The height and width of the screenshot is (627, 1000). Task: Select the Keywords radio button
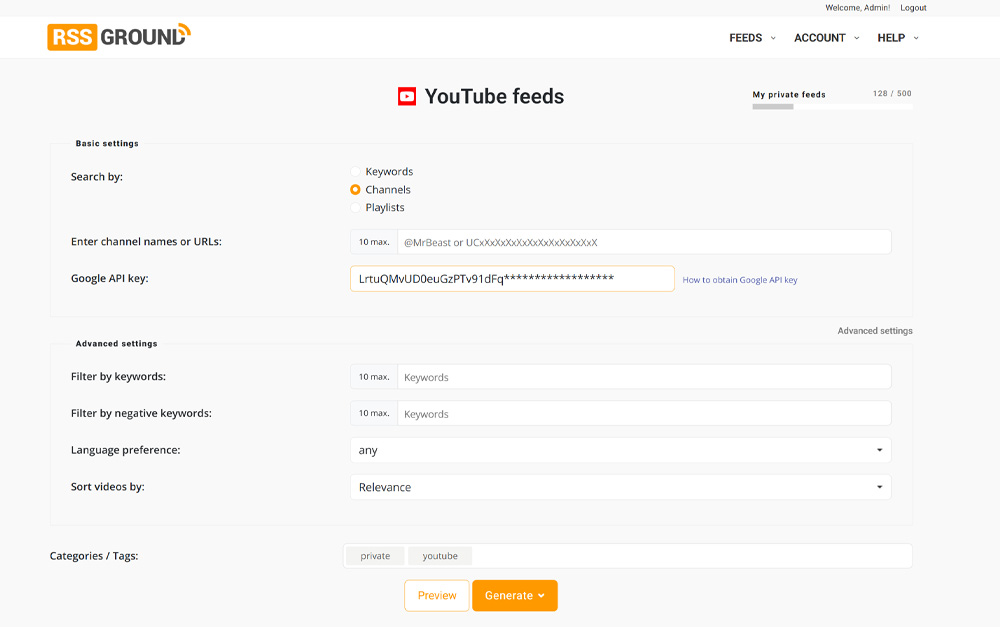coord(355,172)
